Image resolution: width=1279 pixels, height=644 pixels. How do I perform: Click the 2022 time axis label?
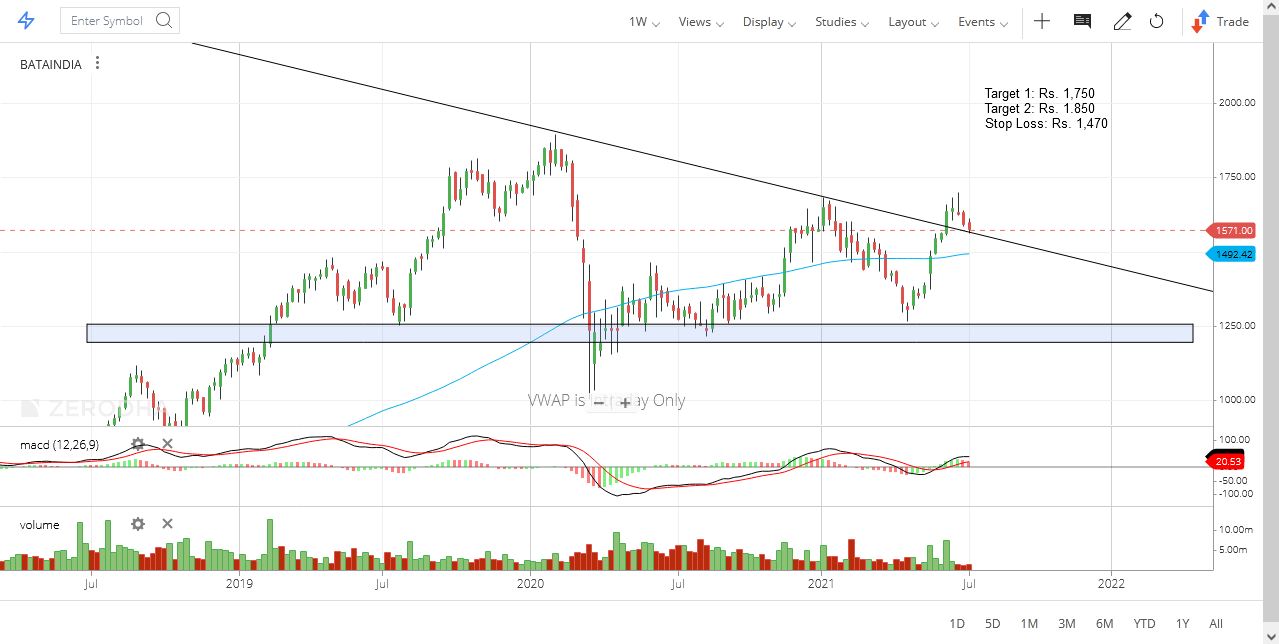tap(1111, 583)
